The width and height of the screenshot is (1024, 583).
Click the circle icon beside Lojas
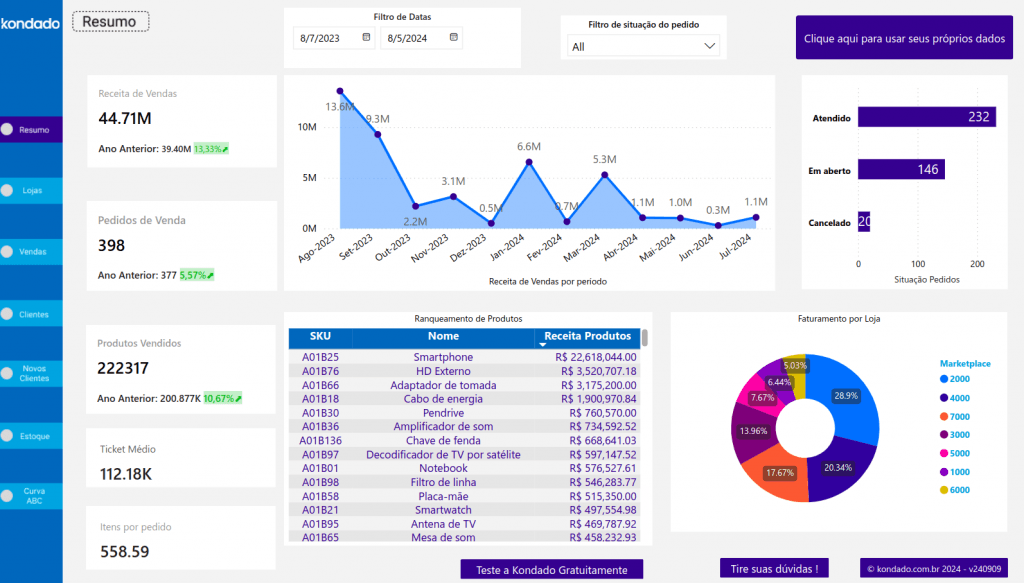[7, 190]
